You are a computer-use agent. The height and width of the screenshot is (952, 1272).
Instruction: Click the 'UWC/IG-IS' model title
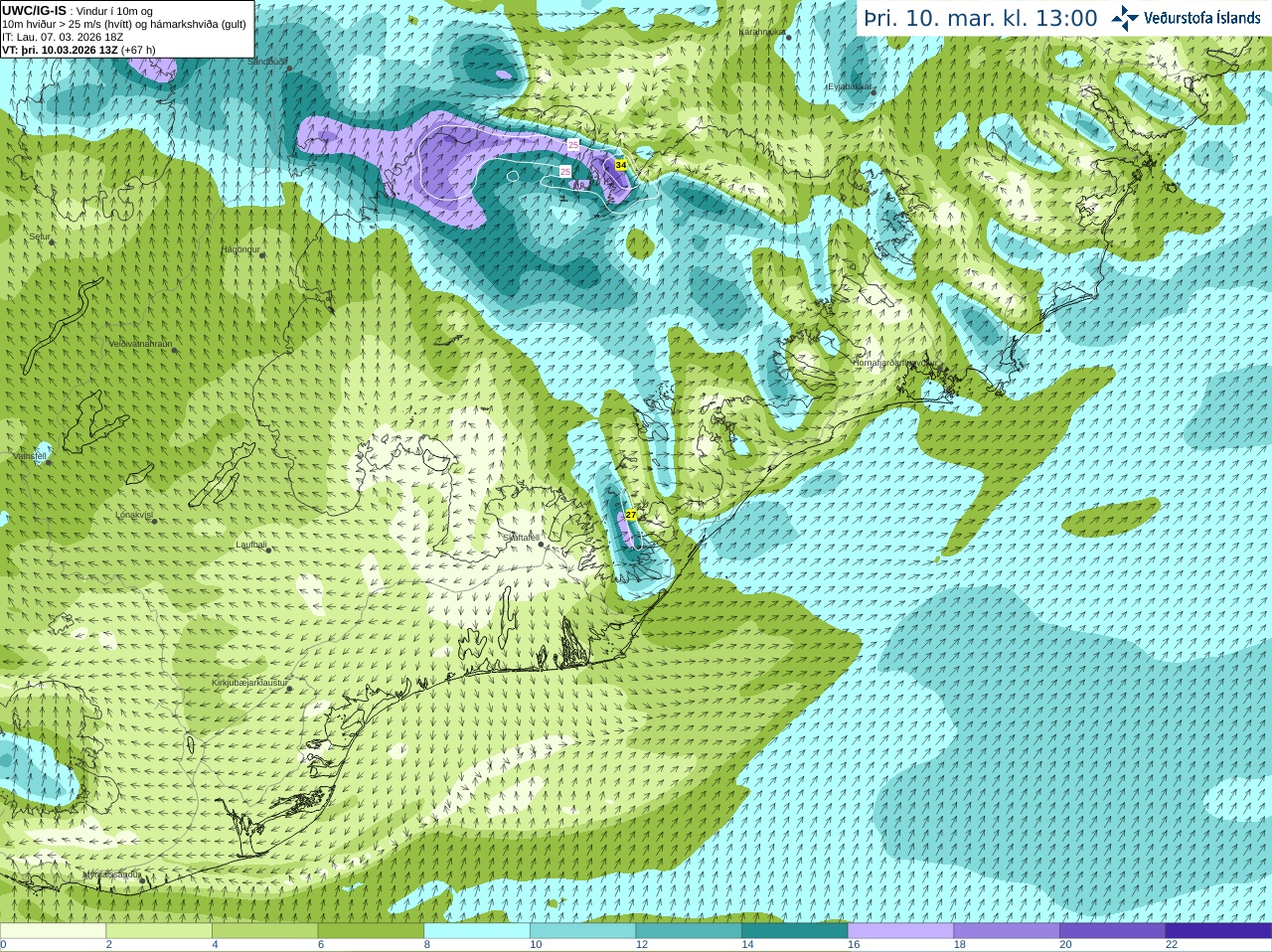coord(34,11)
